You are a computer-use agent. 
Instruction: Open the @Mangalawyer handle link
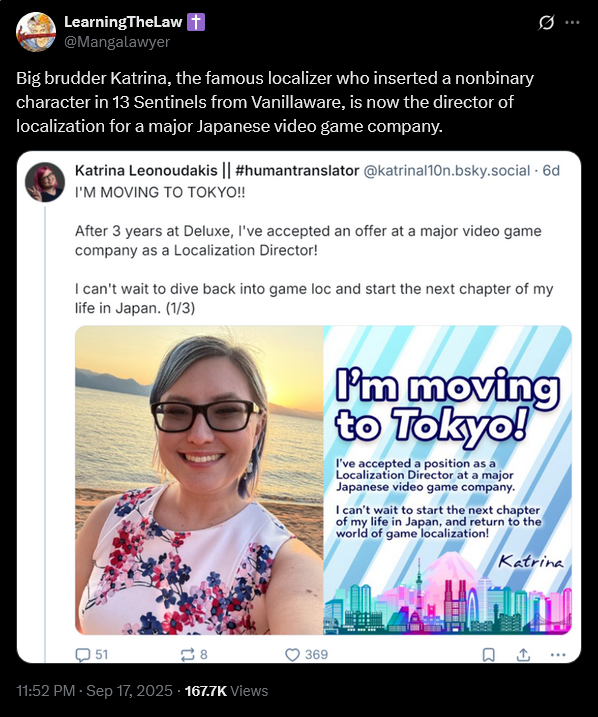(117, 42)
